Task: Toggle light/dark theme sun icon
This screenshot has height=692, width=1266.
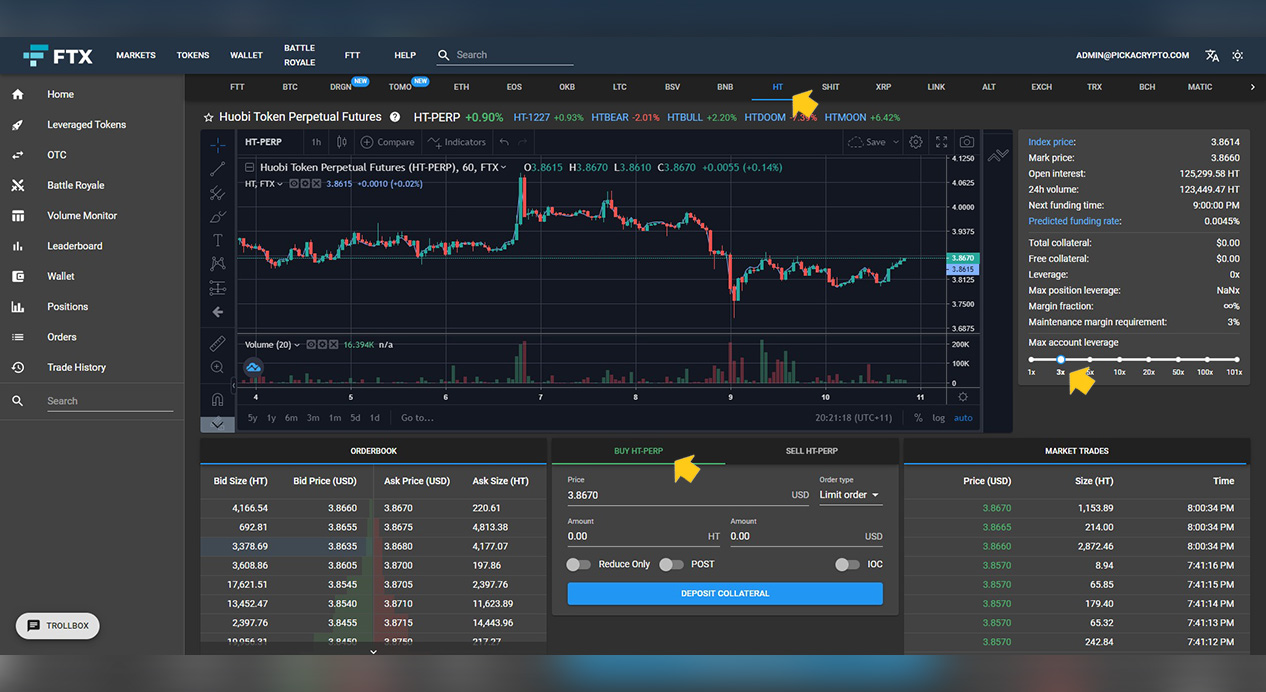Action: [1238, 55]
